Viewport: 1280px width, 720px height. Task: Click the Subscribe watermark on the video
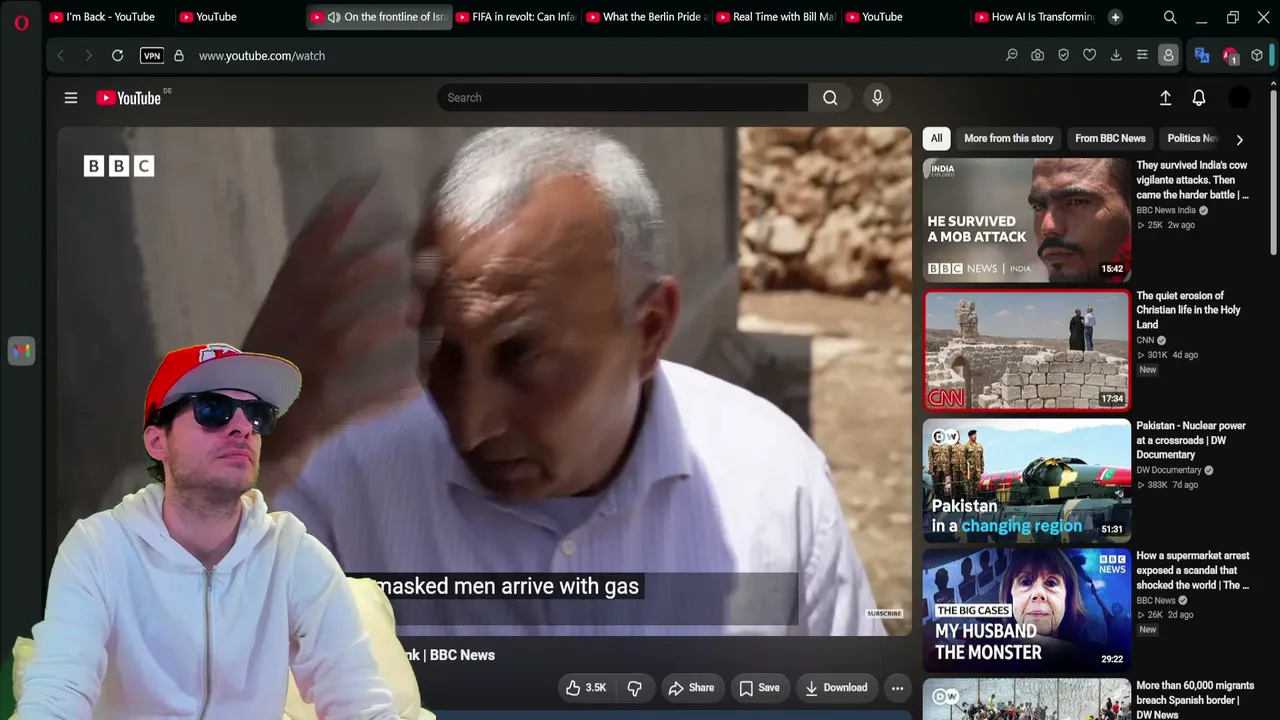[884, 613]
